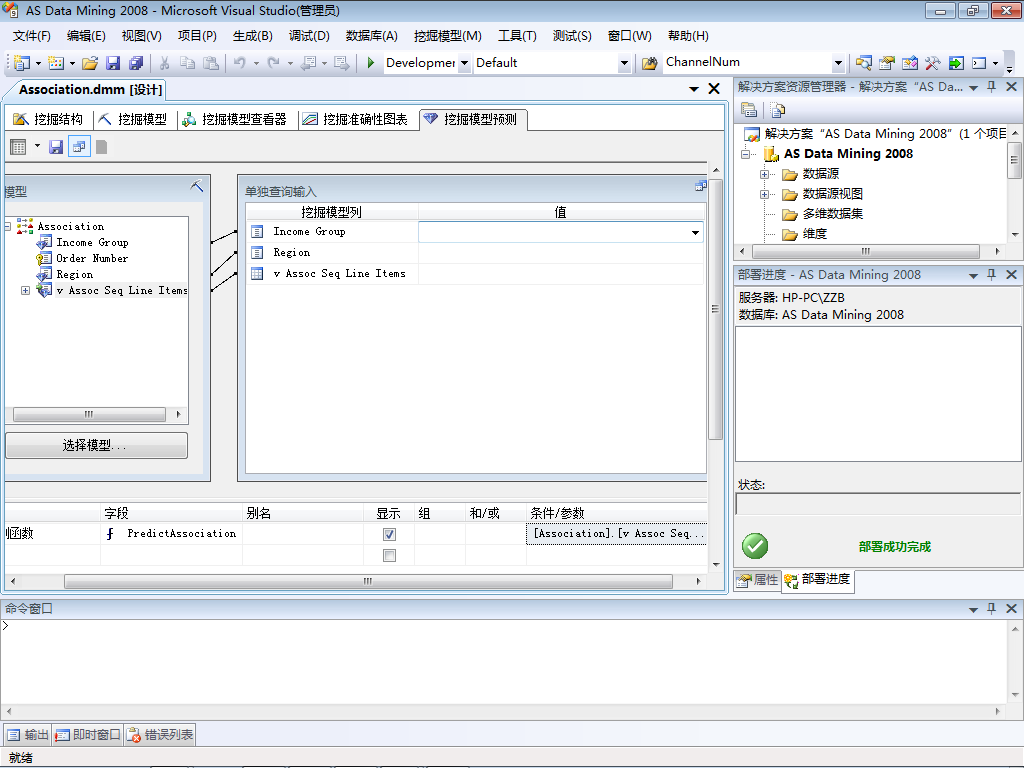Expand the 数据源视图 folder

click(x=764, y=195)
